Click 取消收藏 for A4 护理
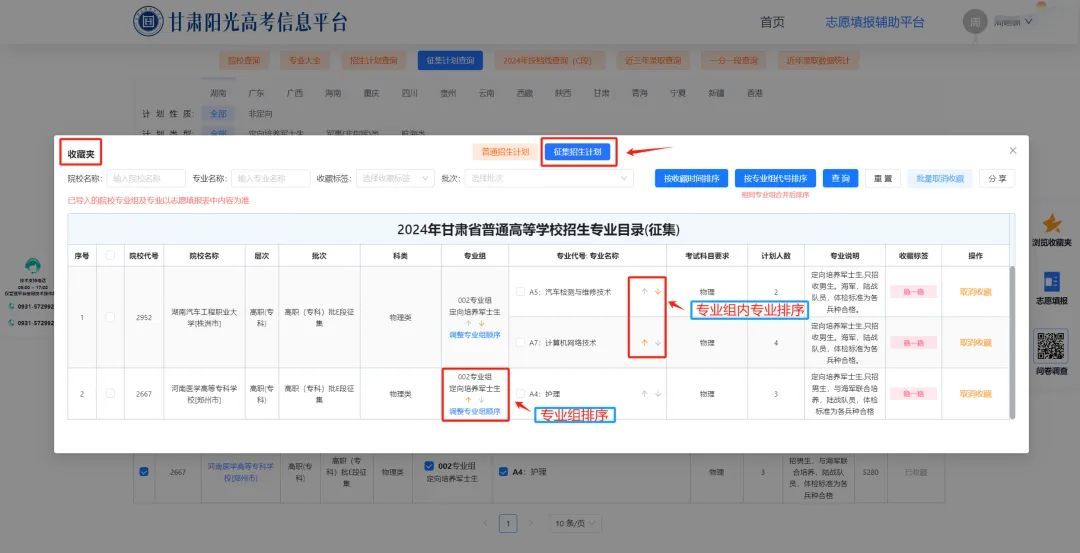 [975, 394]
